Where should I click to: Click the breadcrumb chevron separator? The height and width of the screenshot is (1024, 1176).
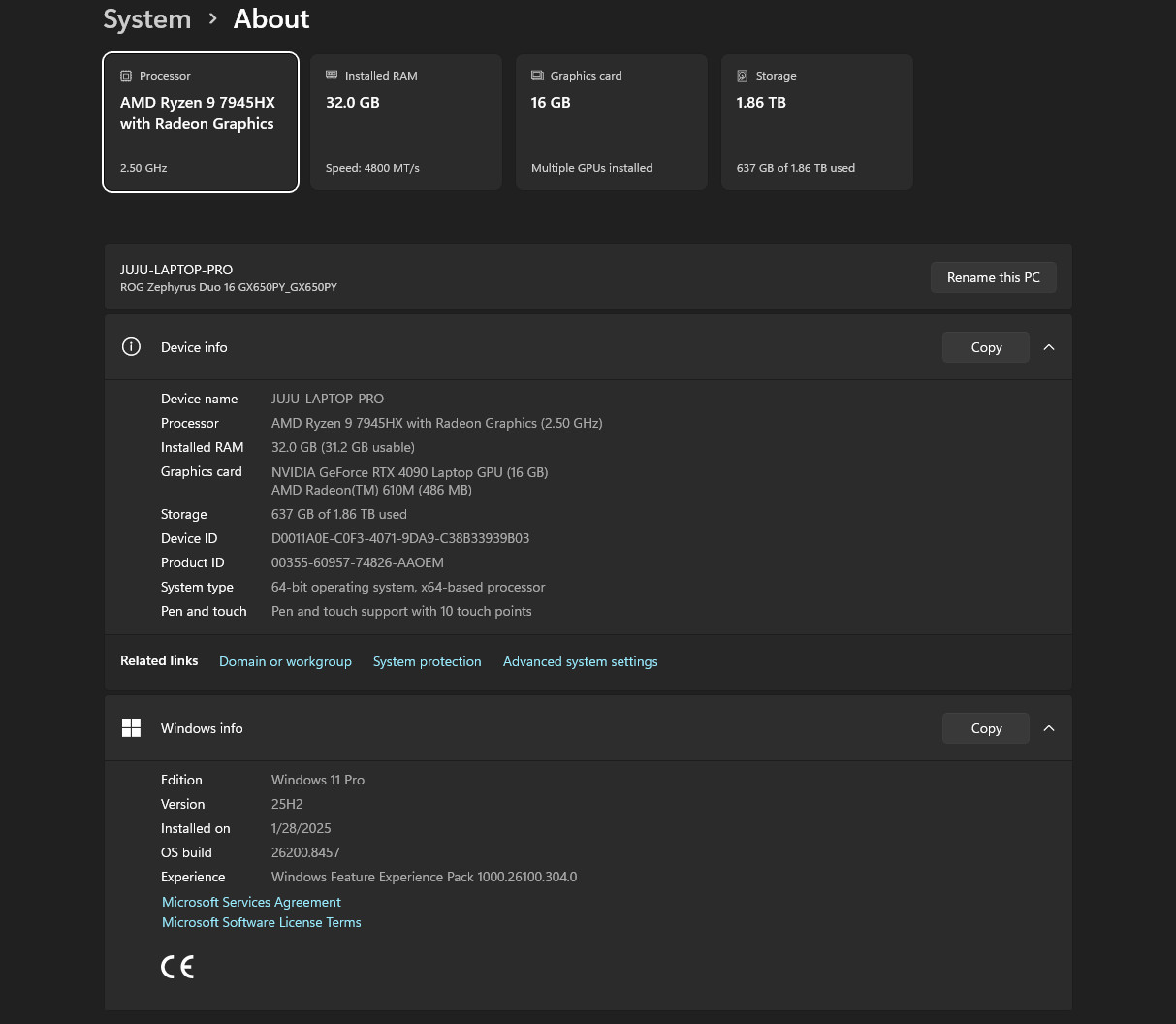[x=212, y=18]
